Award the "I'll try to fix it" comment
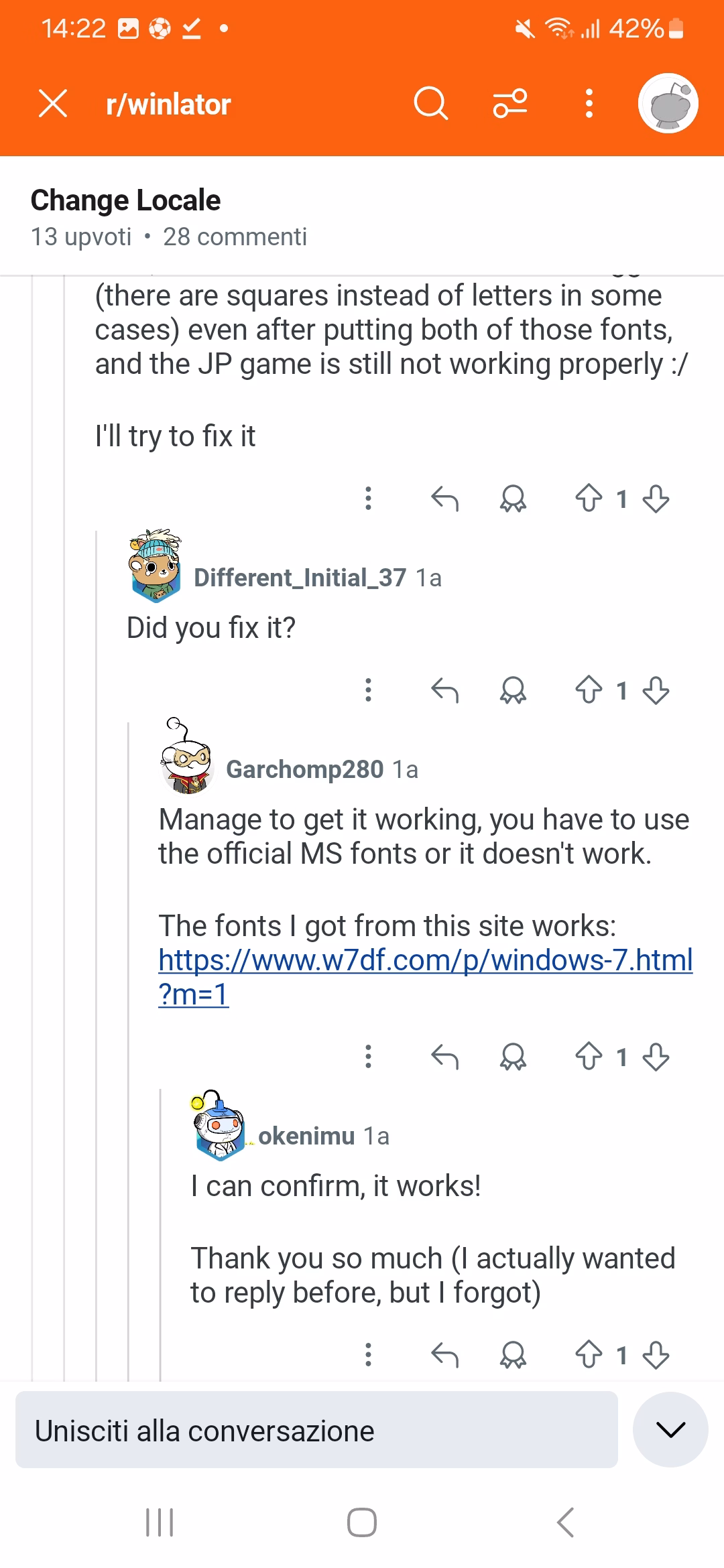Image resolution: width=724 pixels, height=1568 pixels. point(513,499)
